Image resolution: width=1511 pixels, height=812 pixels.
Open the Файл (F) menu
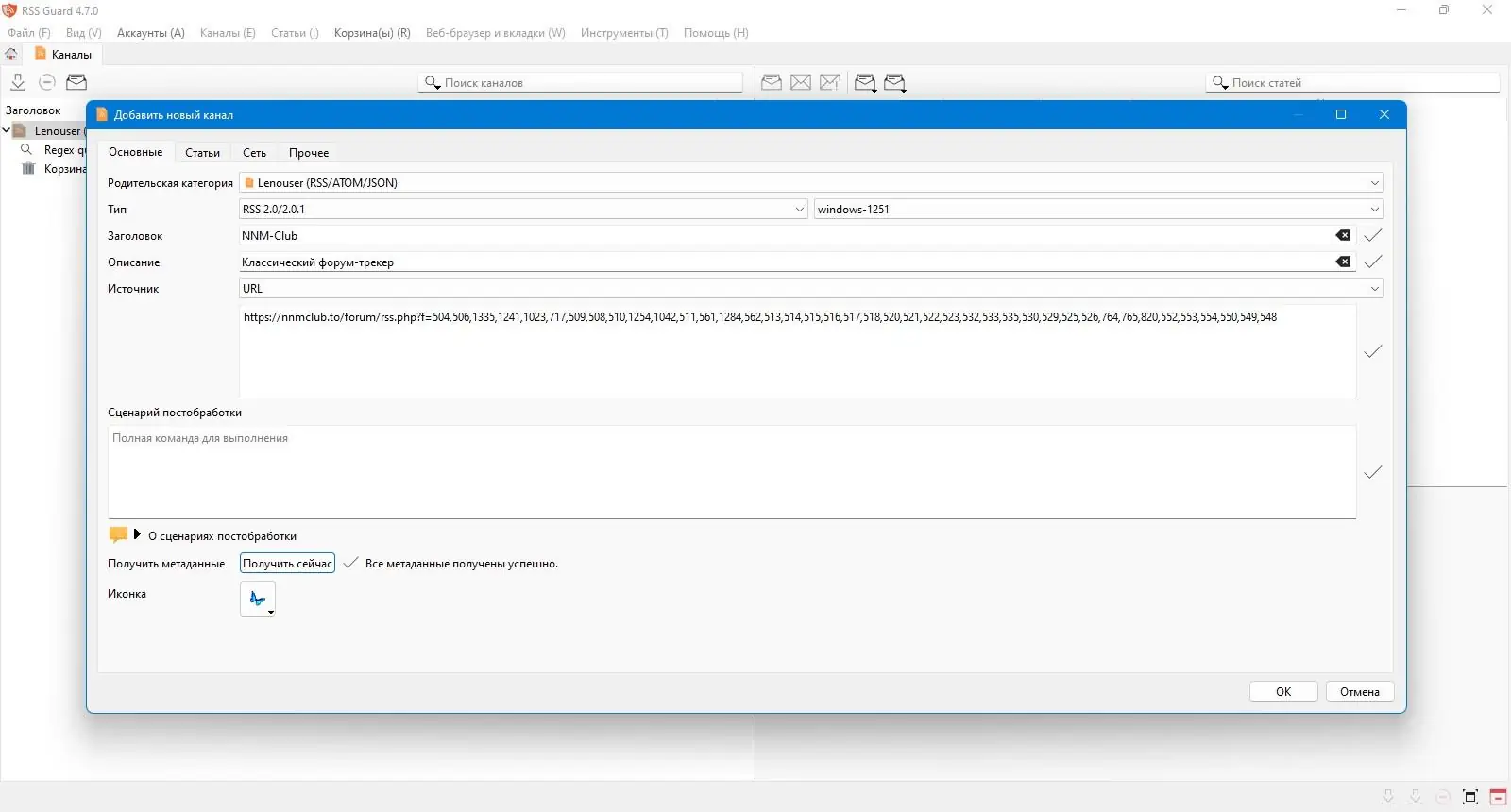(29, 33)
